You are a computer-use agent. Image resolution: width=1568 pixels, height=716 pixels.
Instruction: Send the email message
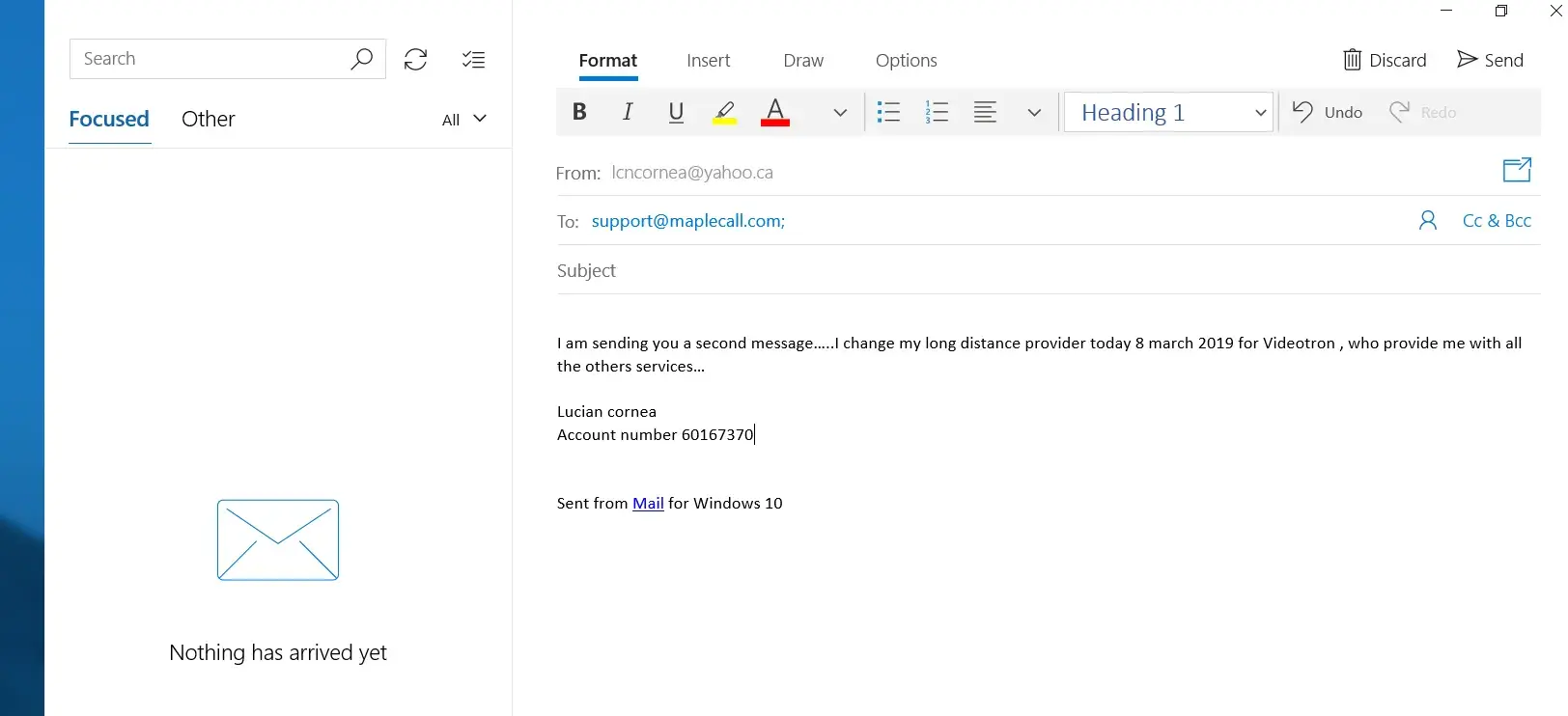tap(1490, 60)
